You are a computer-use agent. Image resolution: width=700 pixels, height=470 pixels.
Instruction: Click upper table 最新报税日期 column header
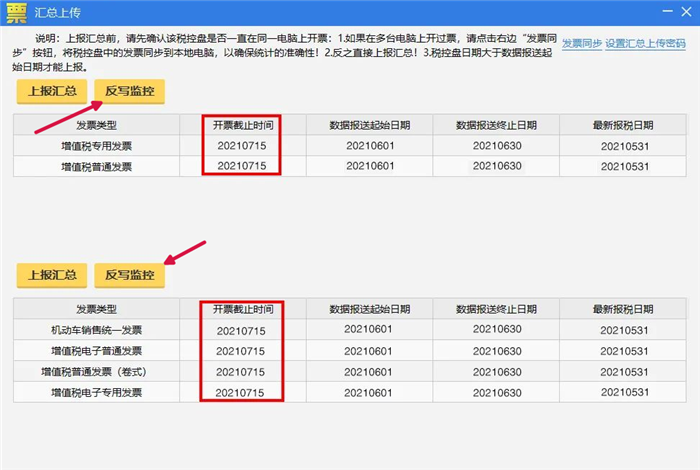pos(623,125)
